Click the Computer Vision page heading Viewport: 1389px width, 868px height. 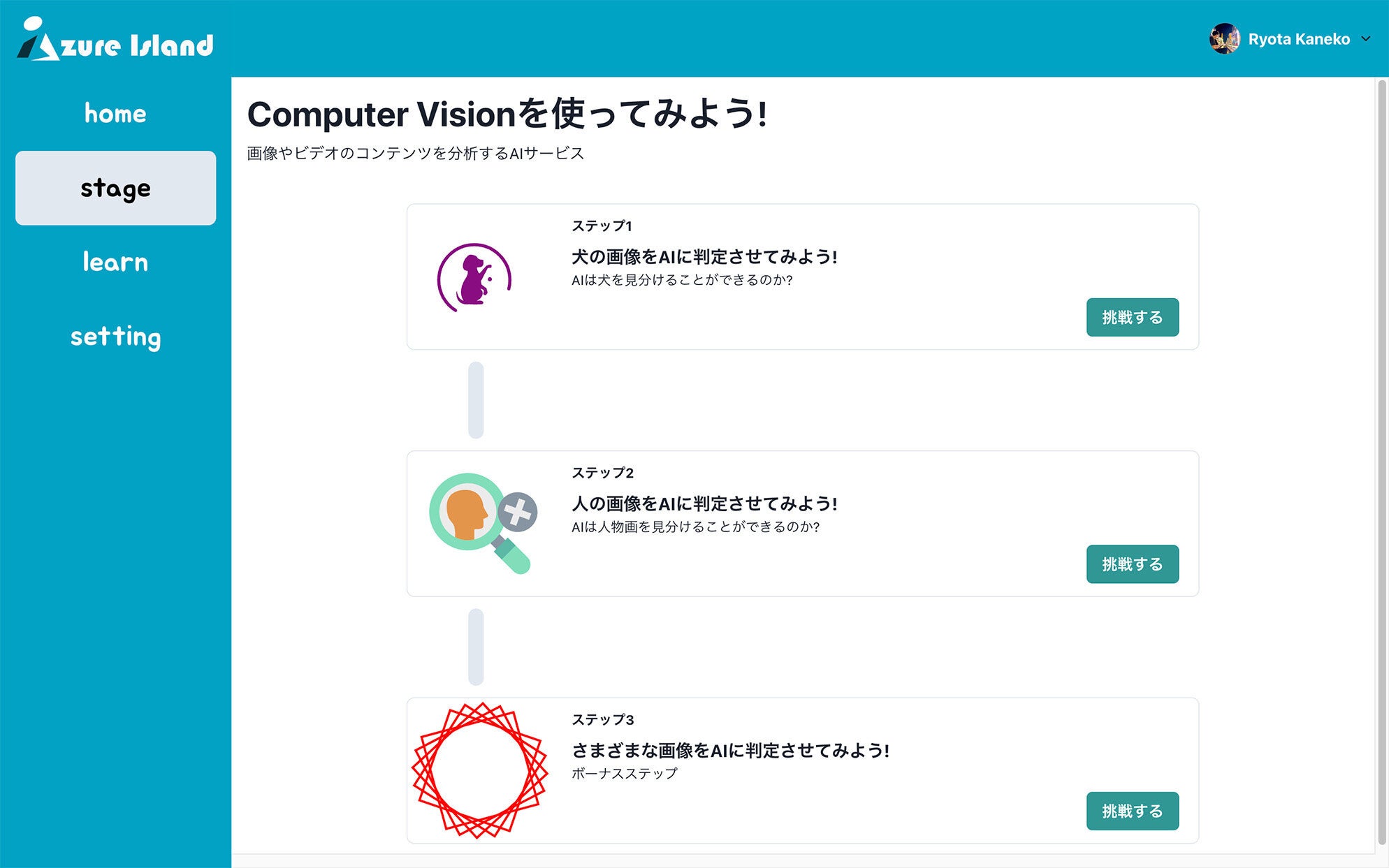[507, 115]
